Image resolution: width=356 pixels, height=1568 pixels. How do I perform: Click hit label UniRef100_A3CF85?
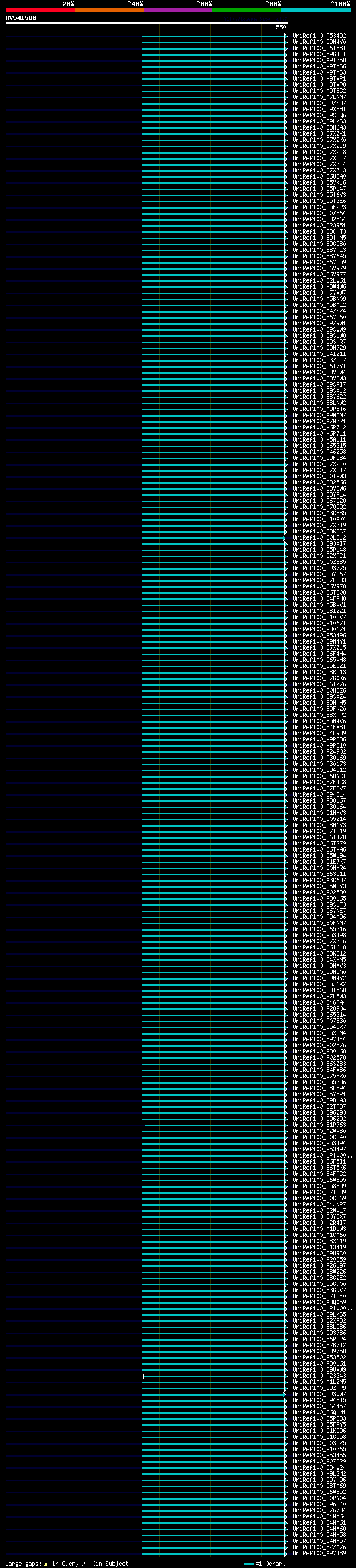click(x=319, y=514)
